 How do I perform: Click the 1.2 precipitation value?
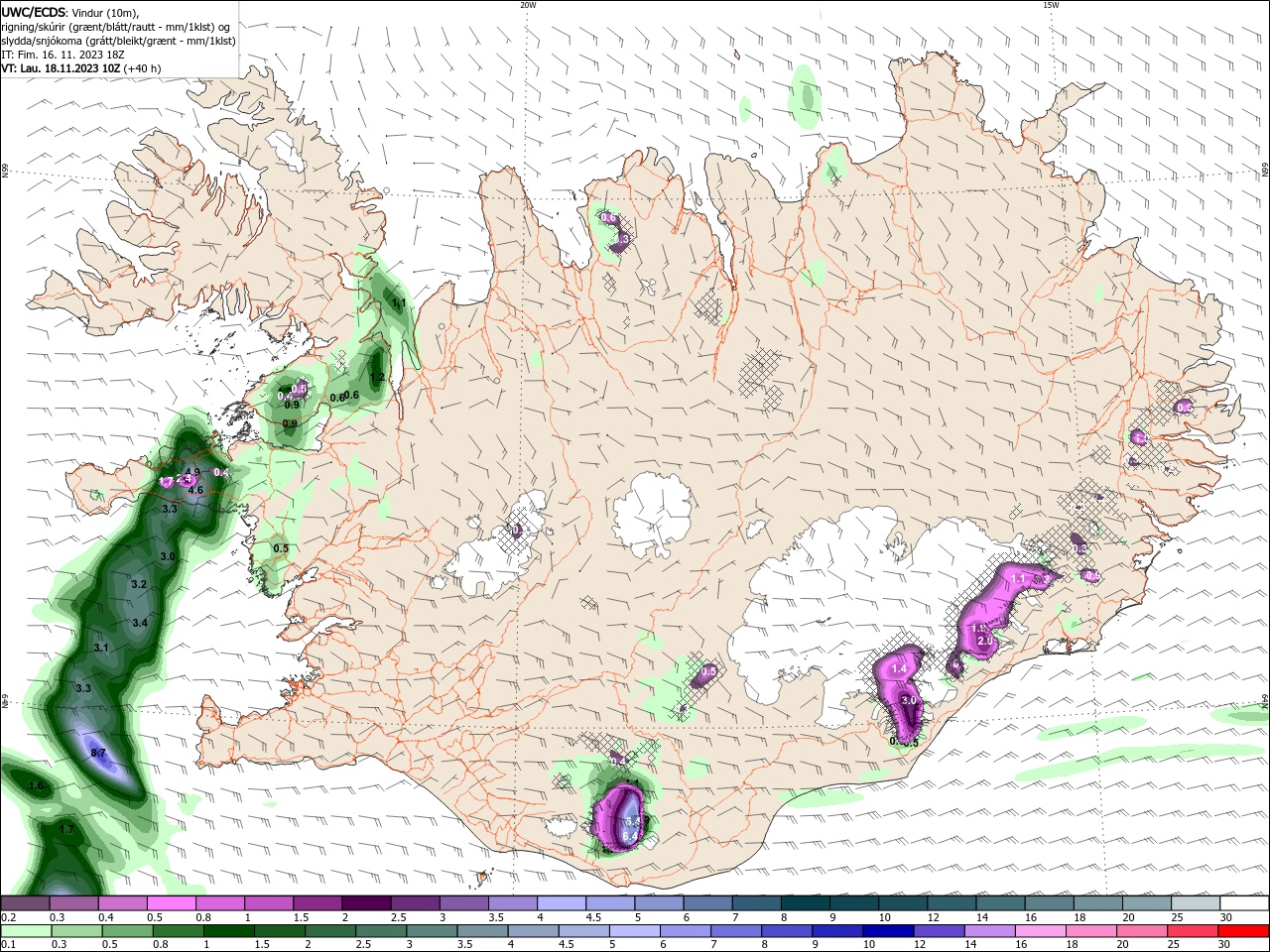click(377, 378)
